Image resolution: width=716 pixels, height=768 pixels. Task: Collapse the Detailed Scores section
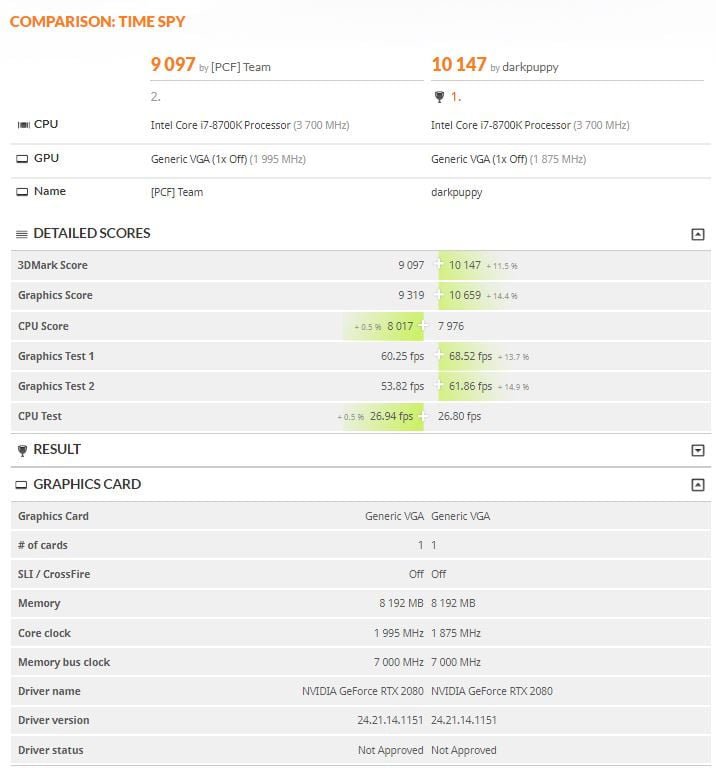click(x=697, y=234)
